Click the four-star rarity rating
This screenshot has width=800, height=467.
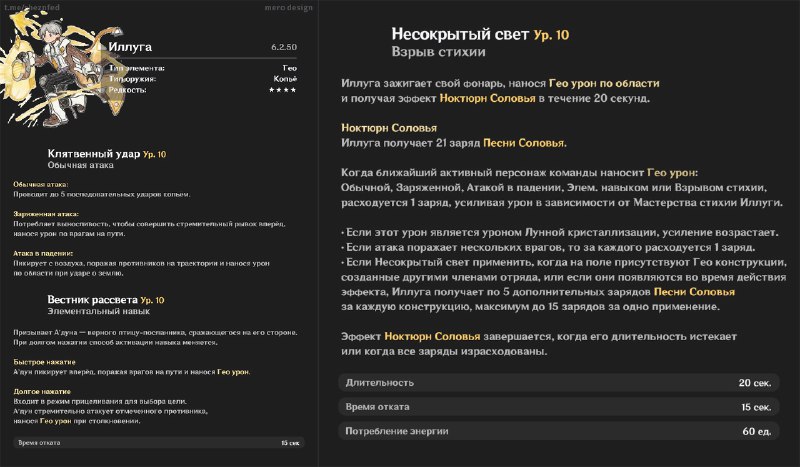click(283, 90)
